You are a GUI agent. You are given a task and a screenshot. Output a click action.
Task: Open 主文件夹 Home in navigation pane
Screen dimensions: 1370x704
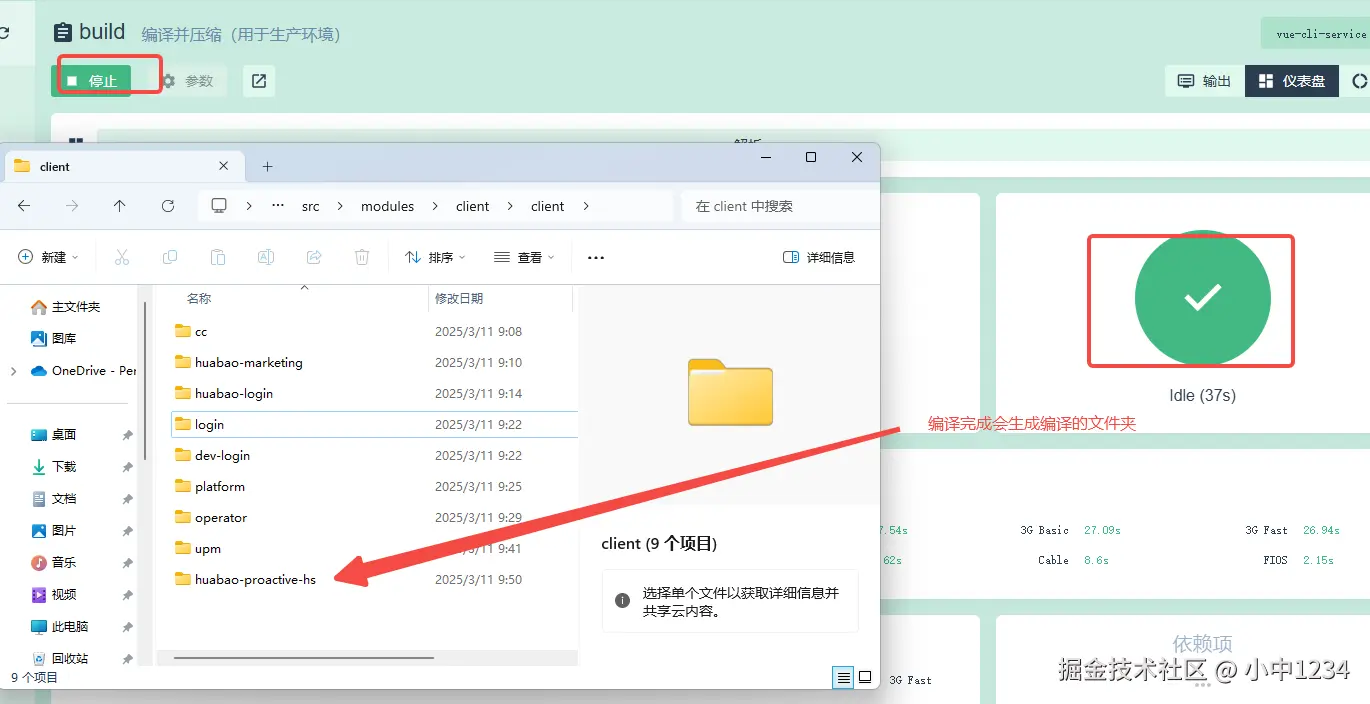[x=66, y=306]
